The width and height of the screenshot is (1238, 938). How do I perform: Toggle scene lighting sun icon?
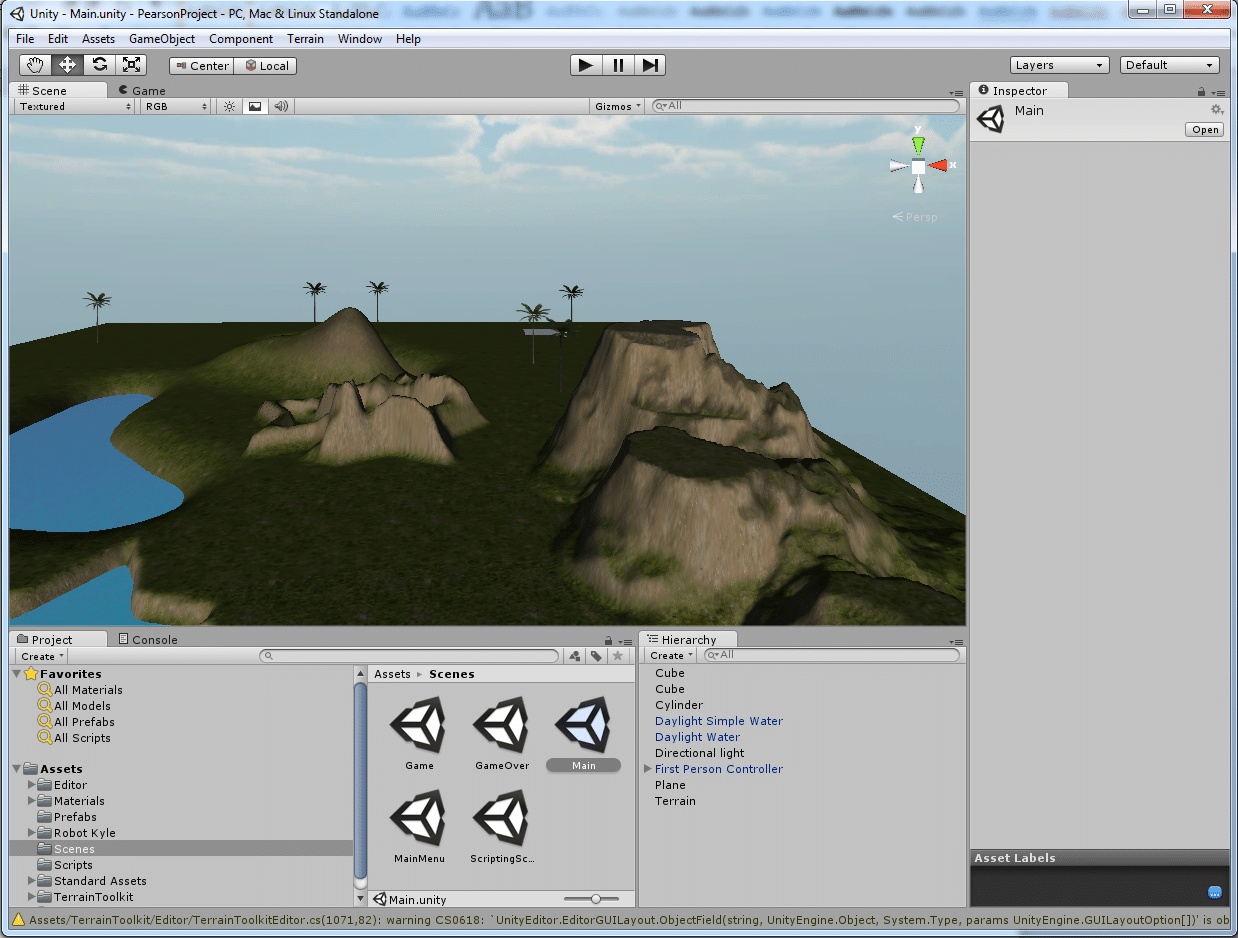(x=229, y=106)
